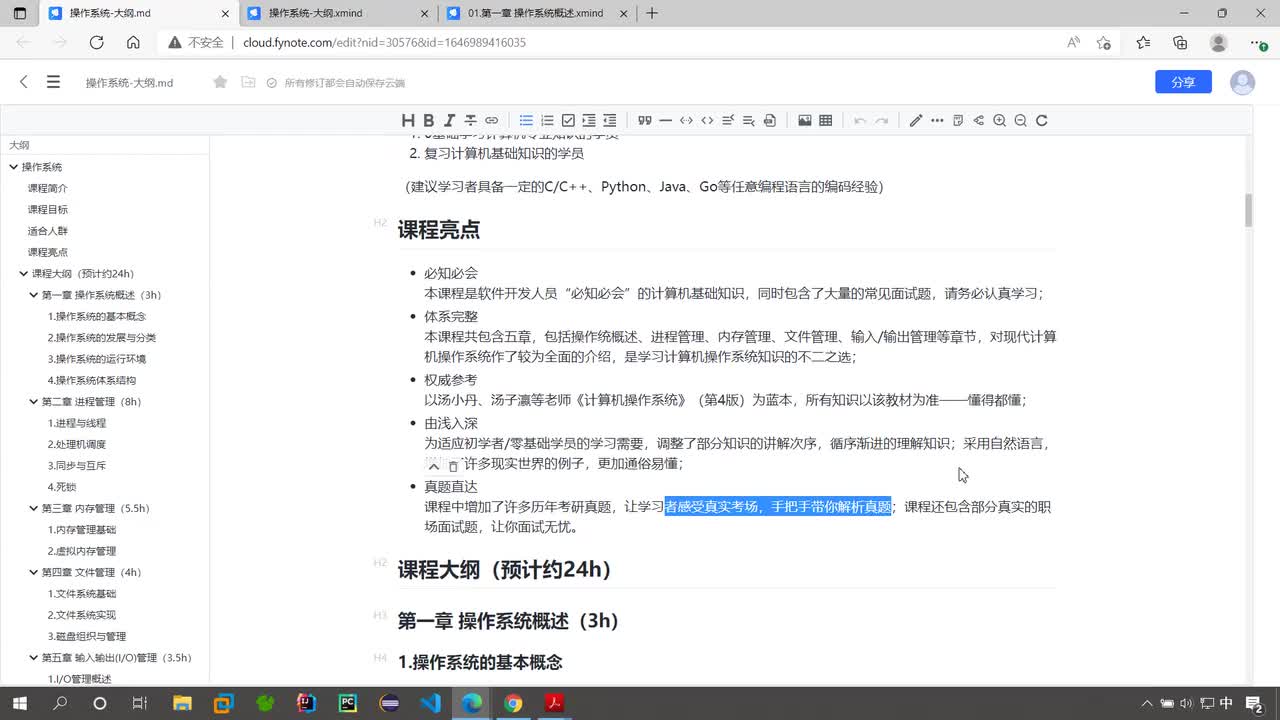
Task: Insert a task checkbox list
Action: pyautogui.click(x=568, y=120)
